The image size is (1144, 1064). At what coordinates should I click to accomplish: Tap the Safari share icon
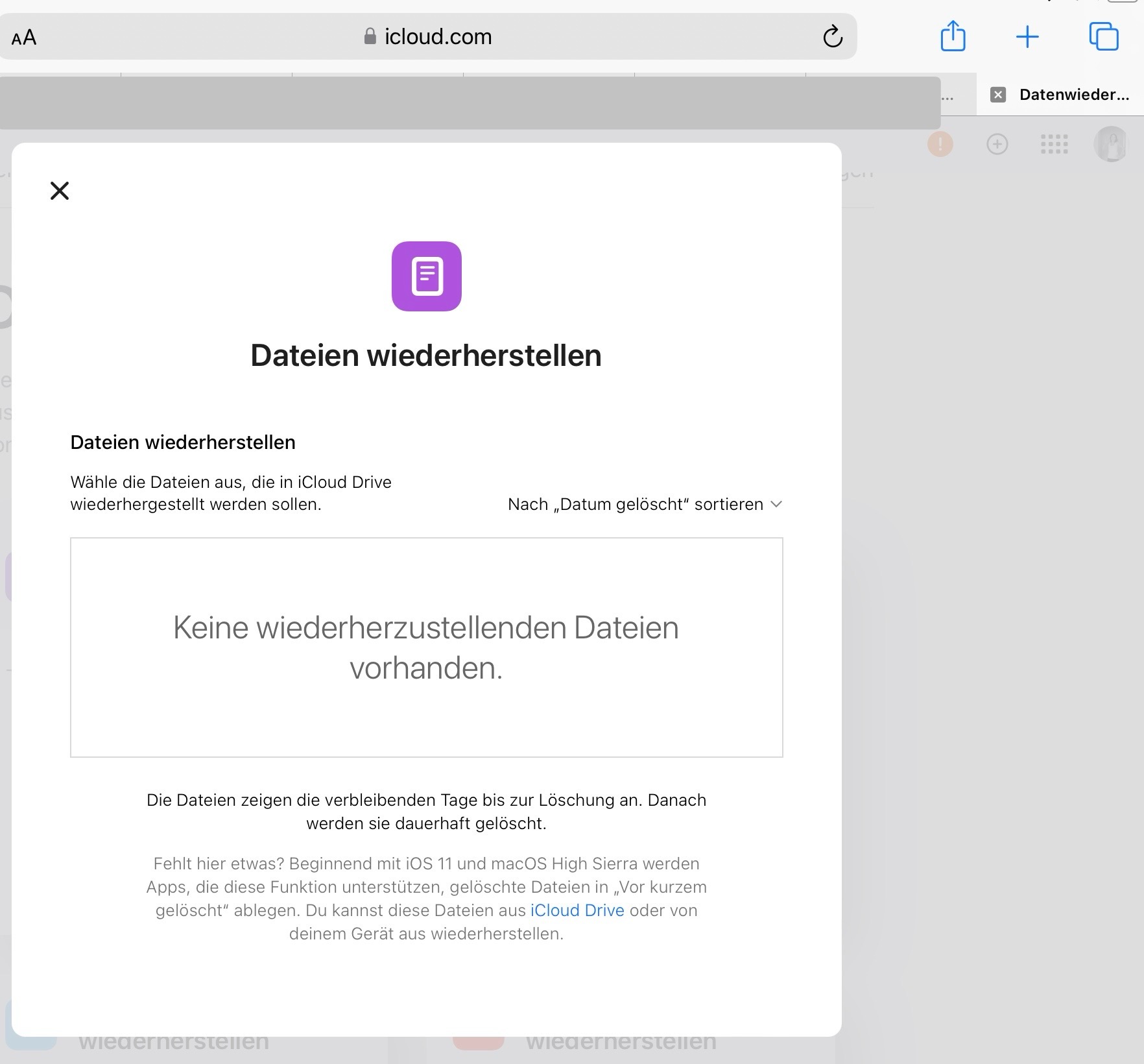point(953,36)
